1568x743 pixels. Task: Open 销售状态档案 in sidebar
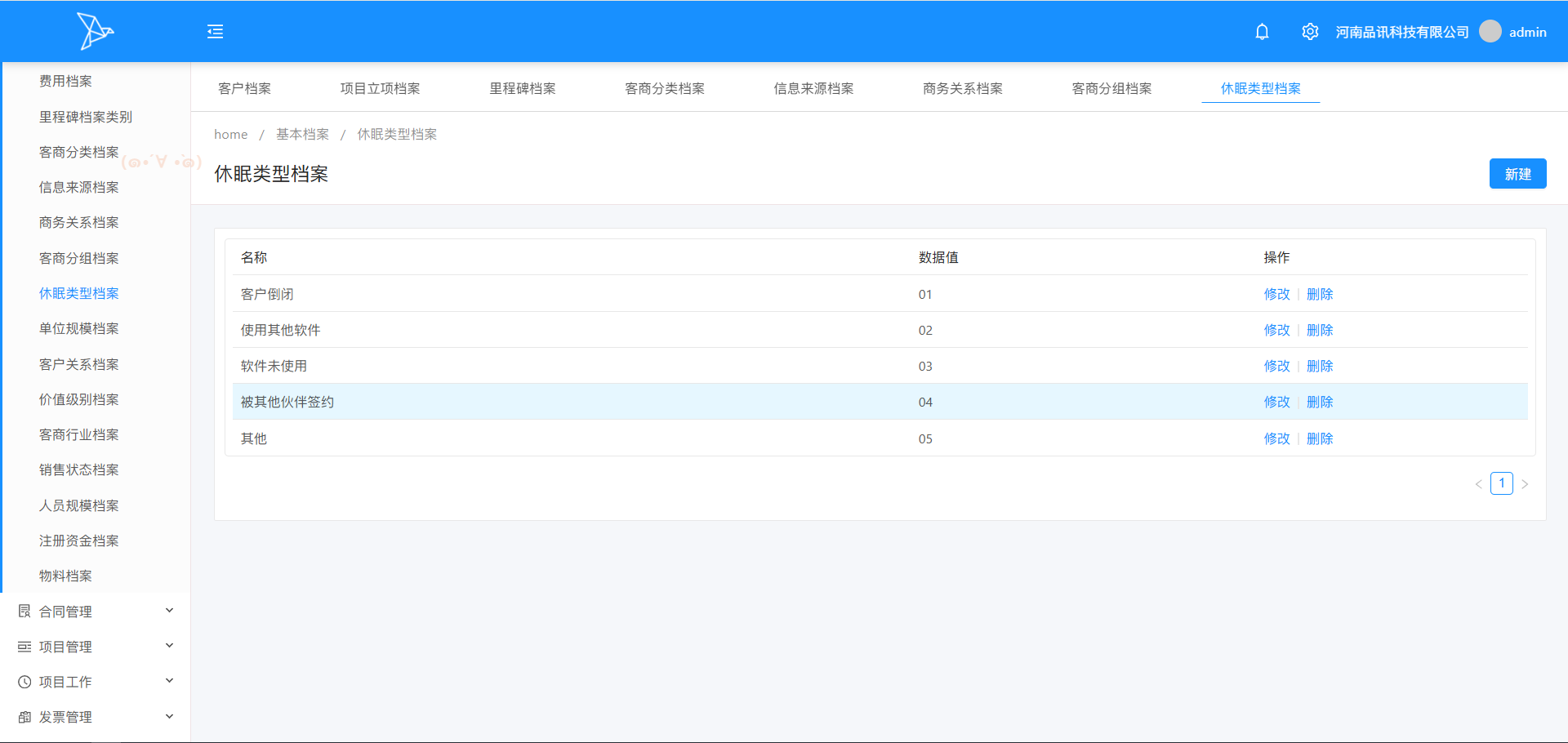(79, 469)
